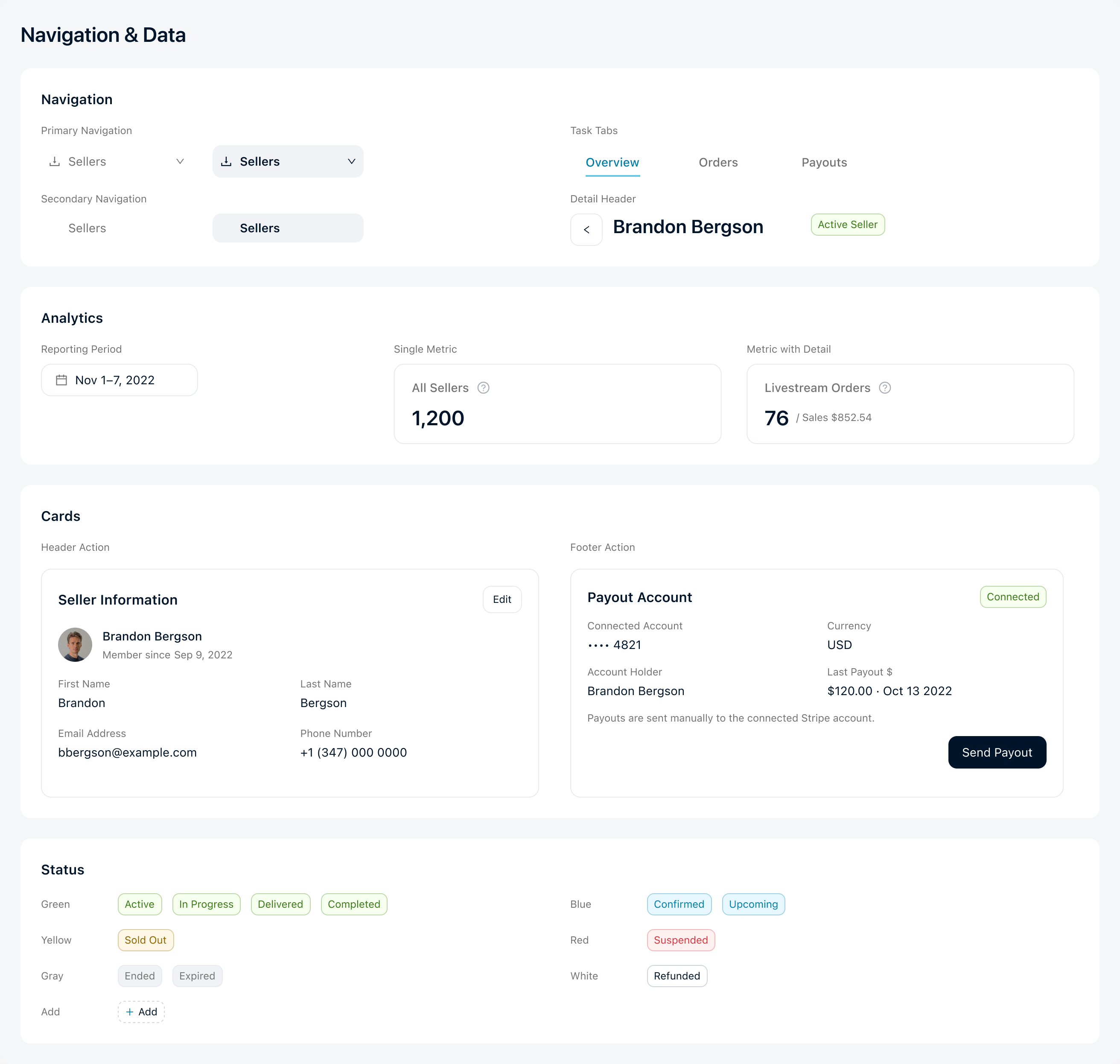This screenshot has height=1064, width=1120.
Task: Click the All Sellers 1,200 metric value
Action: 438,418
